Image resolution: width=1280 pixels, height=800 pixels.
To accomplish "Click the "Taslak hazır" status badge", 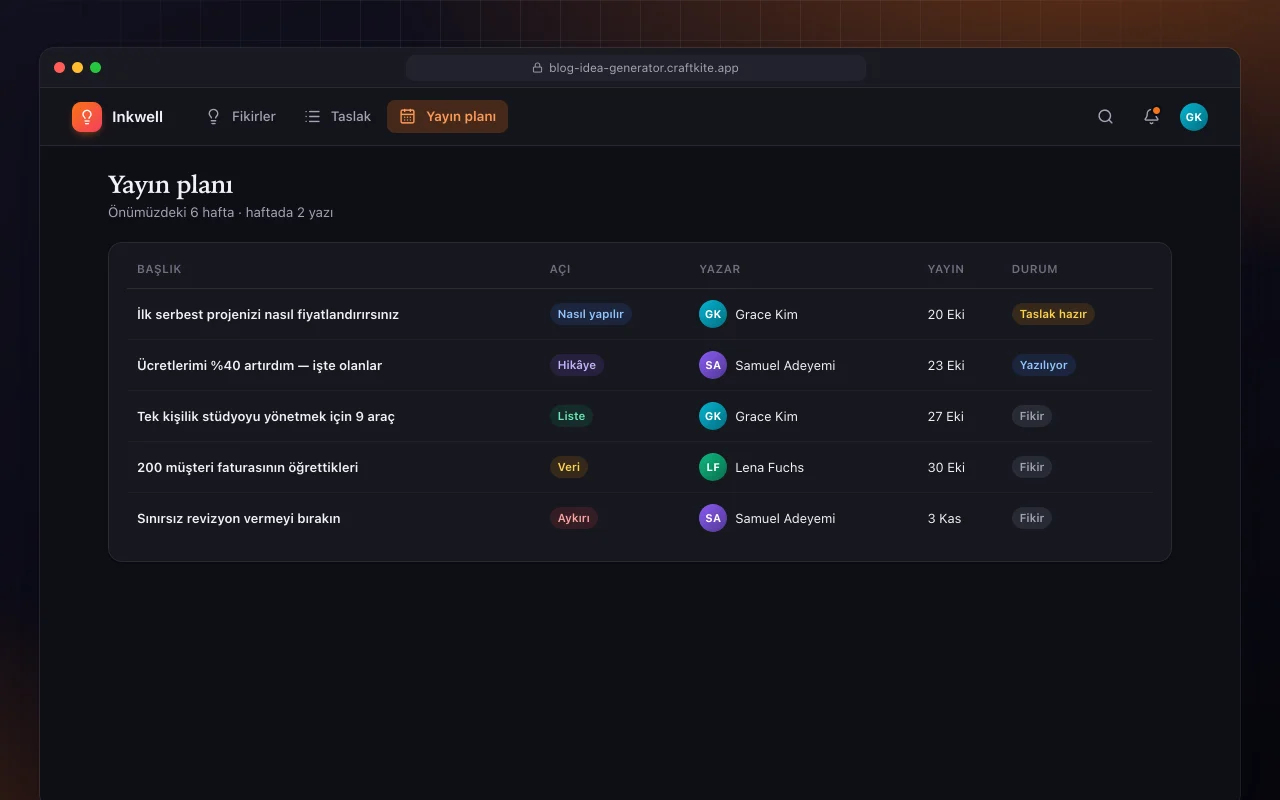I will [x=1053, y=314].
